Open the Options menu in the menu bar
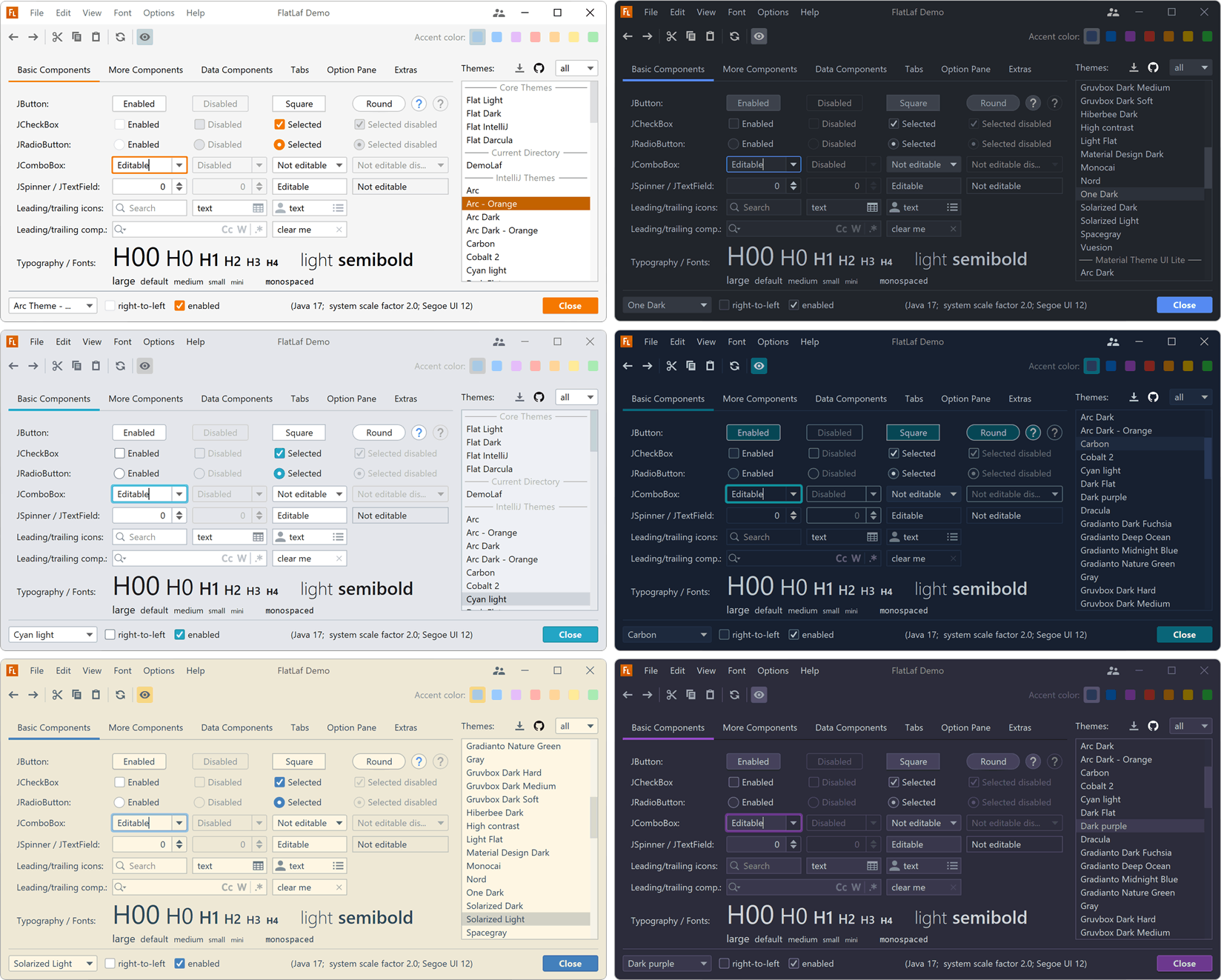 click(x=158, y=13)
